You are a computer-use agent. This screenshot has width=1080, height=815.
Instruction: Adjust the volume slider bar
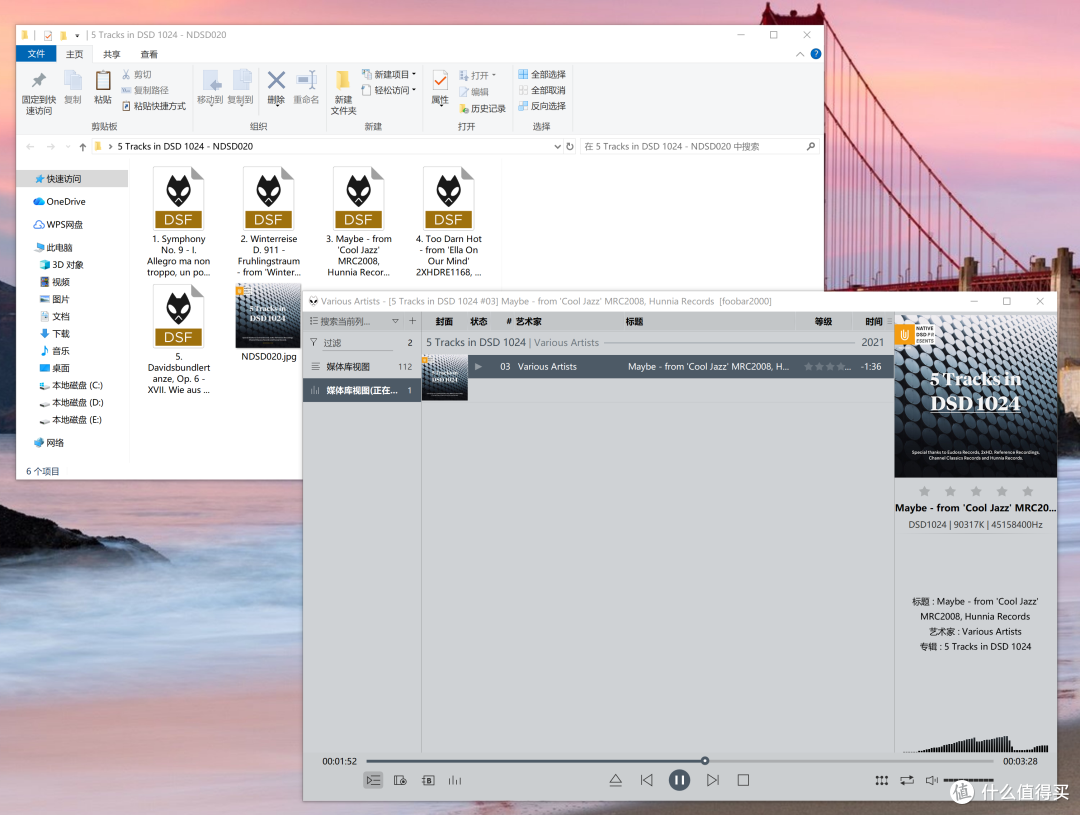tap(968, 780)
